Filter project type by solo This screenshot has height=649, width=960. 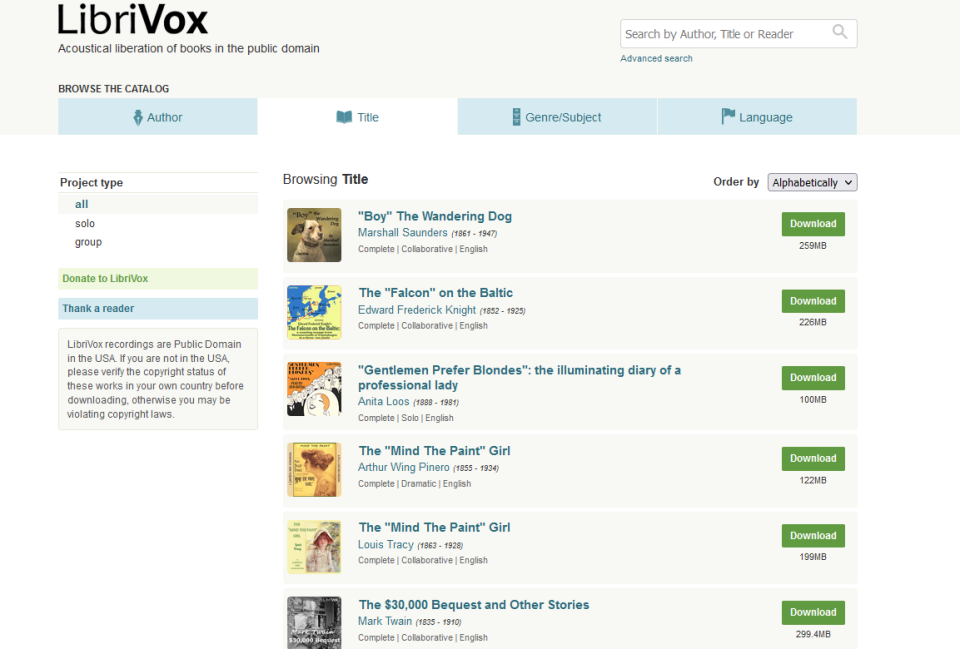point(85,223)
